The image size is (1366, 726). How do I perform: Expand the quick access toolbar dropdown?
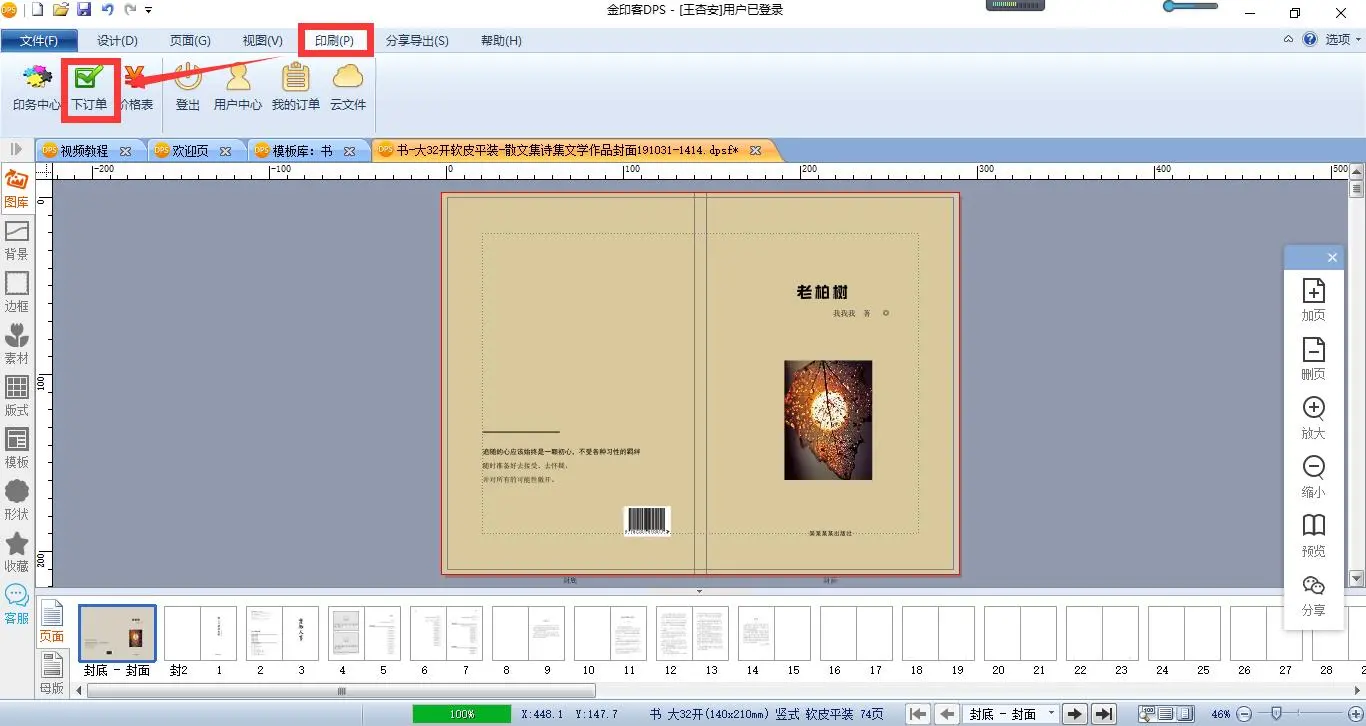tap(149, 10)
